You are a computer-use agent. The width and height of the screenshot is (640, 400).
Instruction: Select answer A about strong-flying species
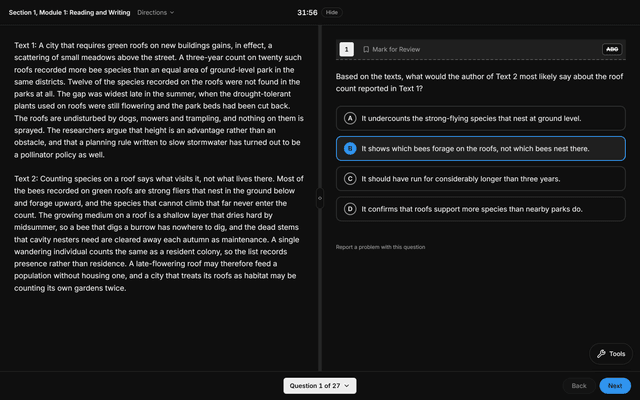[x=480, y=118]
